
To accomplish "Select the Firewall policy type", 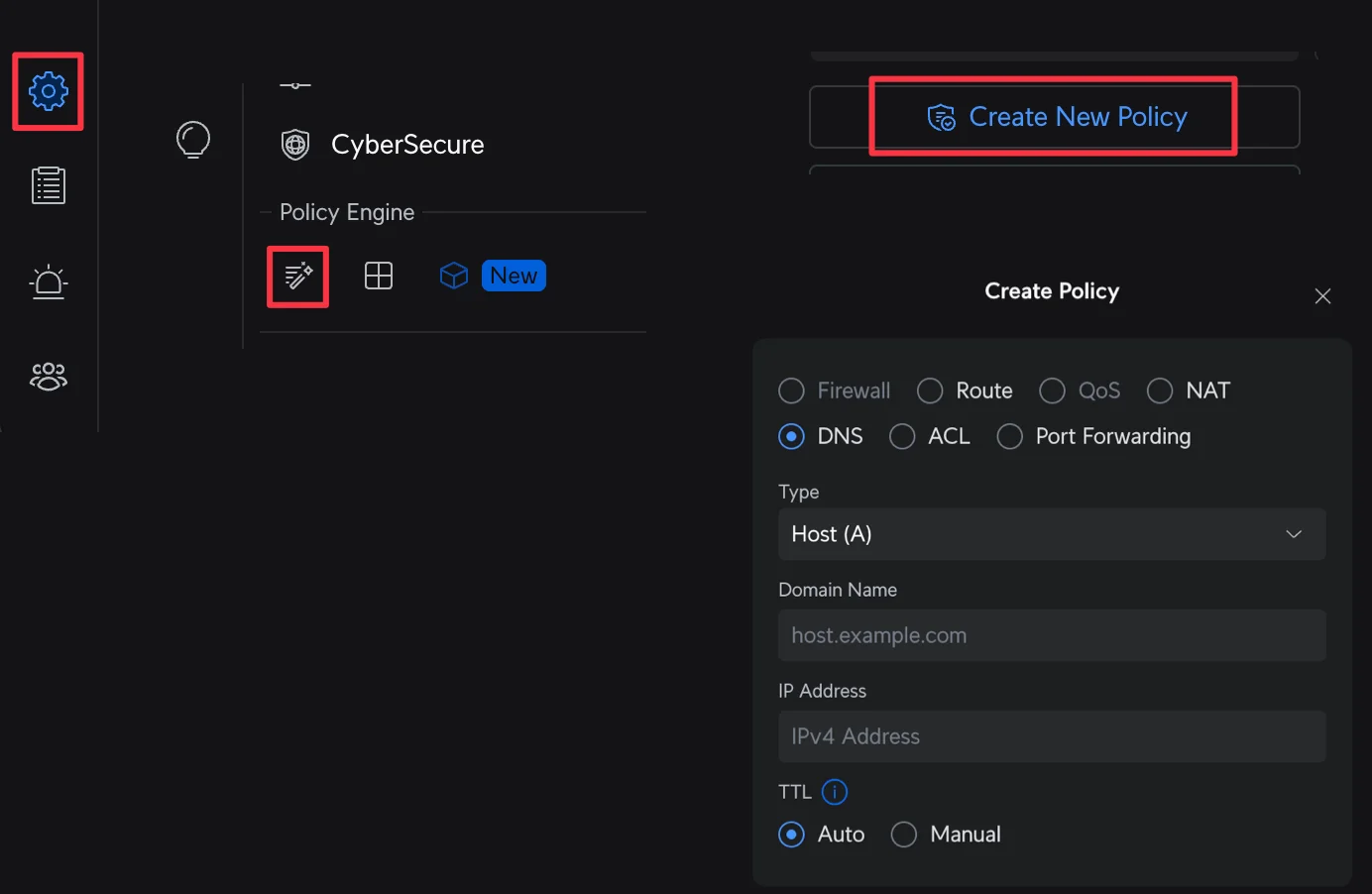I will pyautogui.click(x=791, y=391).
